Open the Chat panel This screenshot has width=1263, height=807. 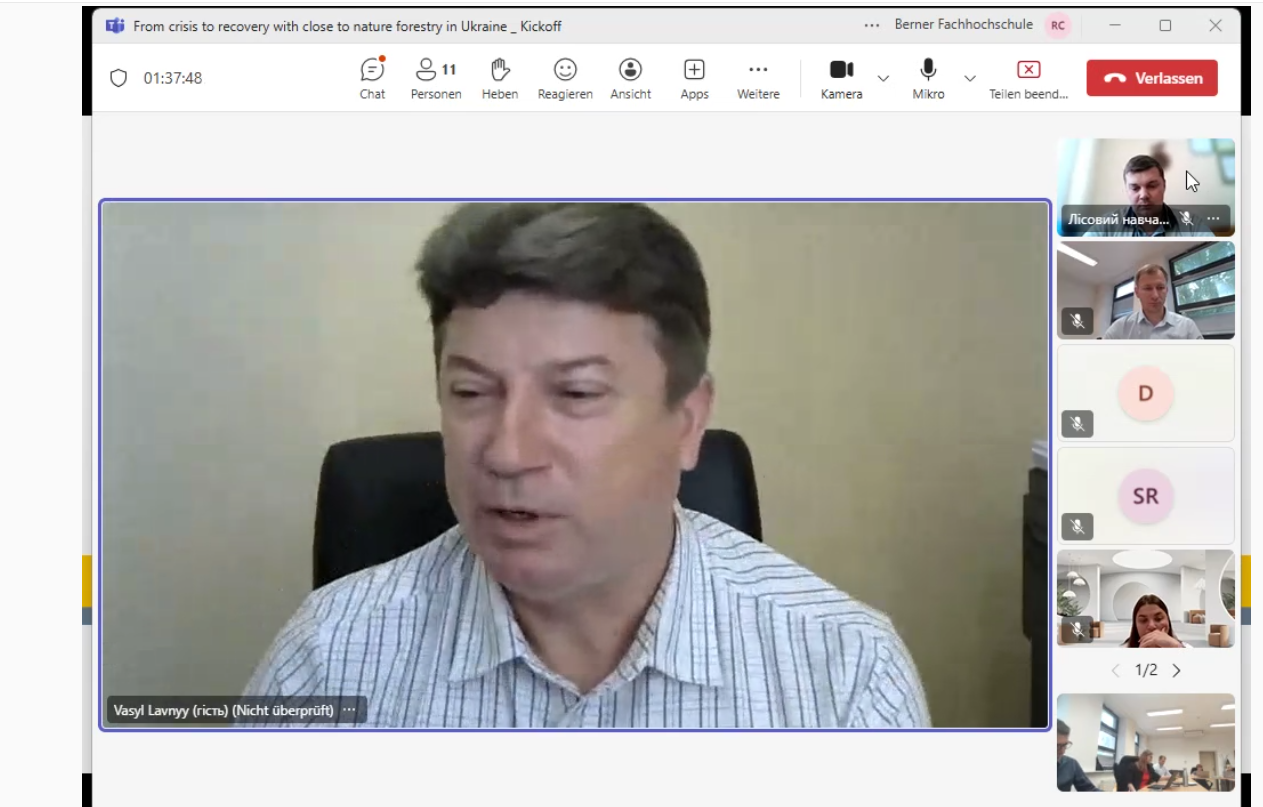pos(372,78)
